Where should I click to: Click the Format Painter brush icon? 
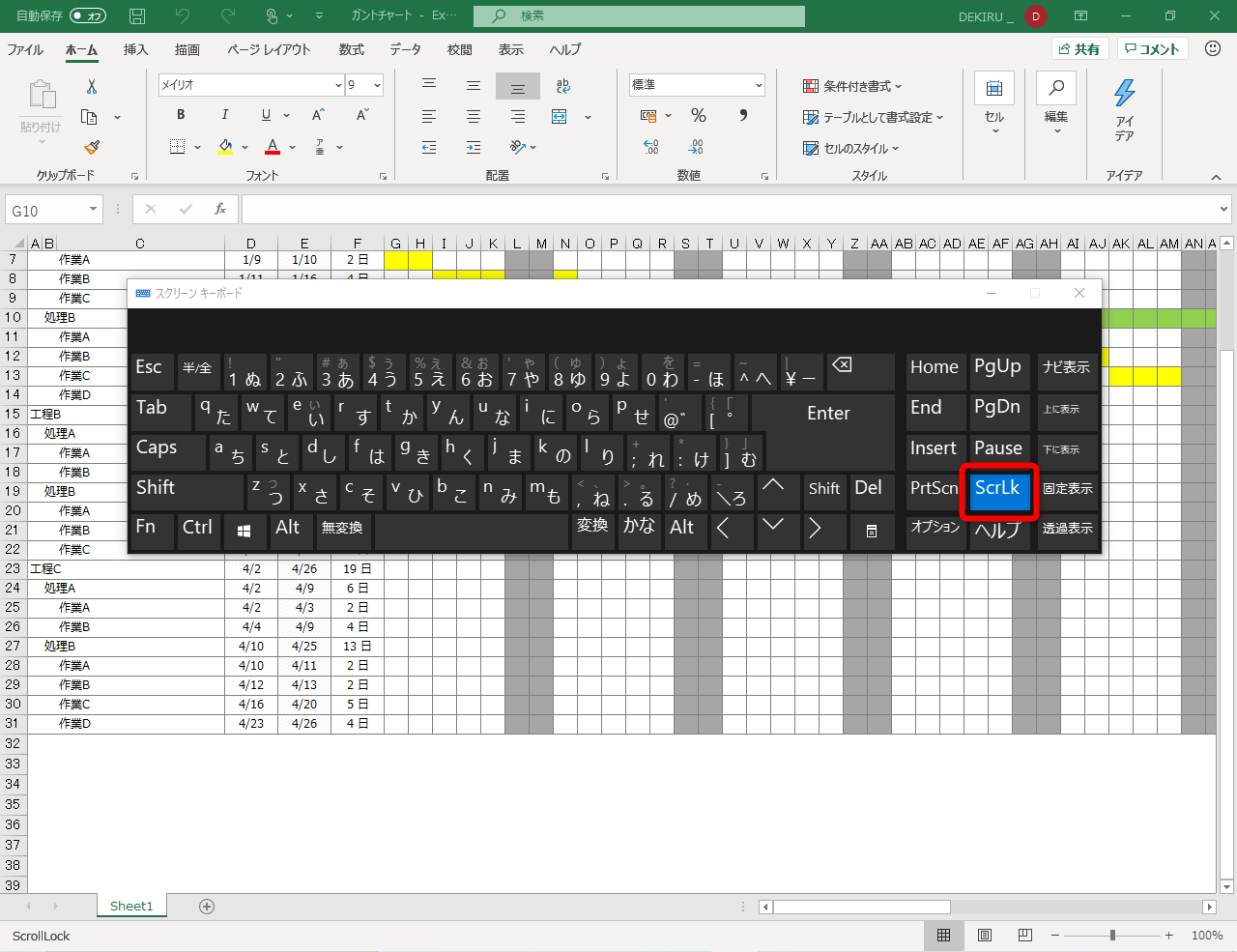coord(92,147)
